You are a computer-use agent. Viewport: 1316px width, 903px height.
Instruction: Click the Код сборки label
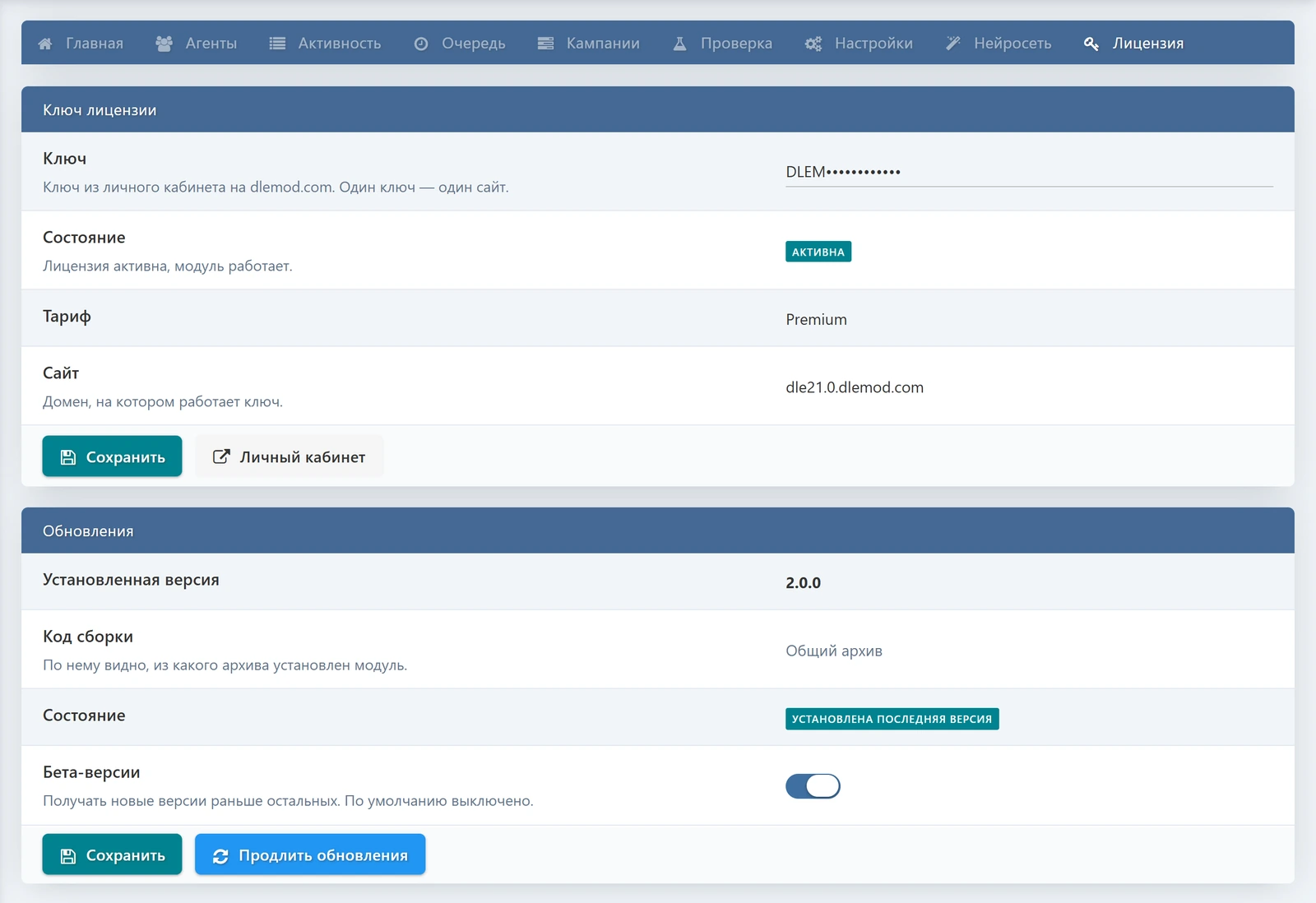pos(88,637)
